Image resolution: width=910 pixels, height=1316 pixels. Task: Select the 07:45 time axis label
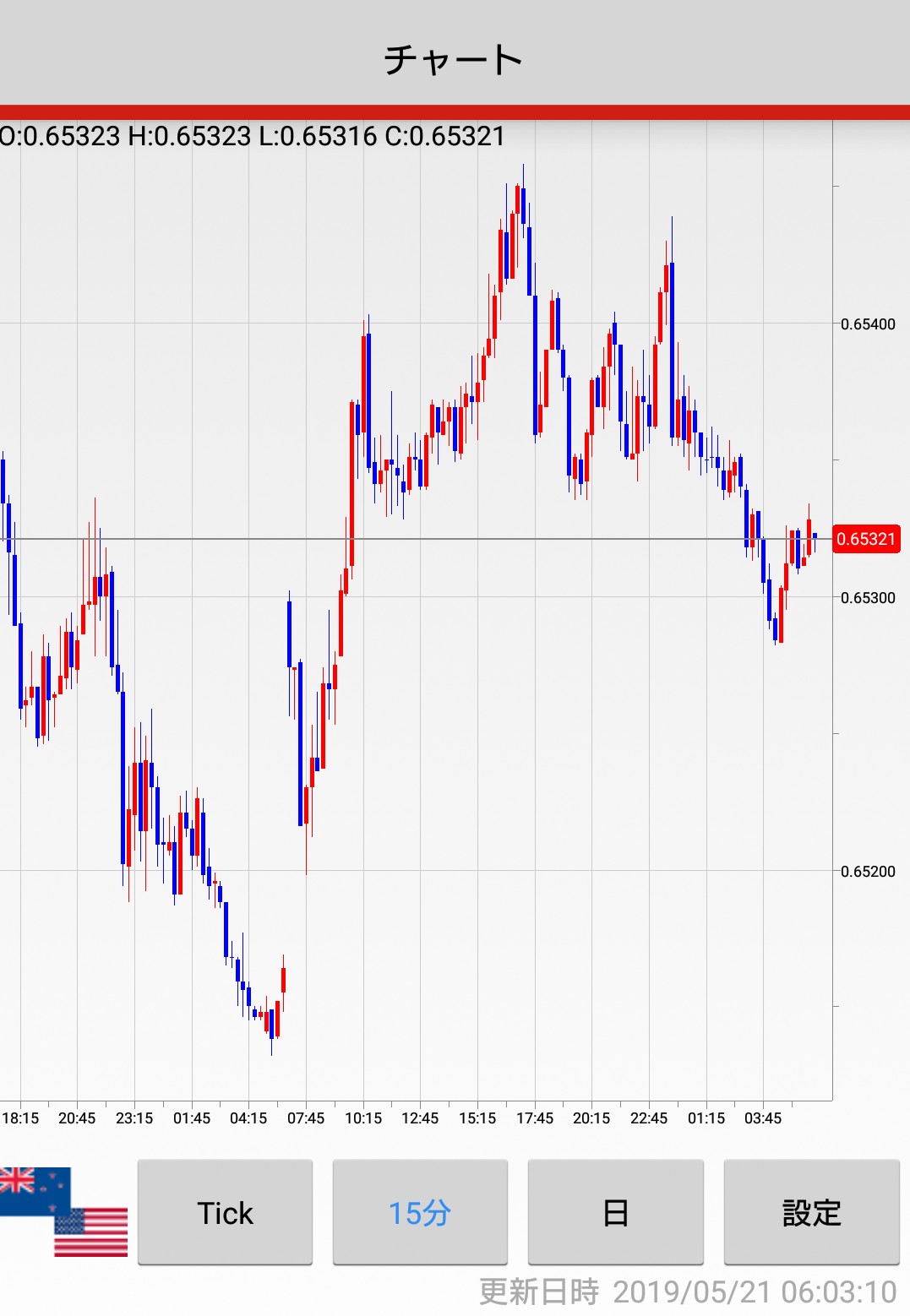[x=306, y=1118]
